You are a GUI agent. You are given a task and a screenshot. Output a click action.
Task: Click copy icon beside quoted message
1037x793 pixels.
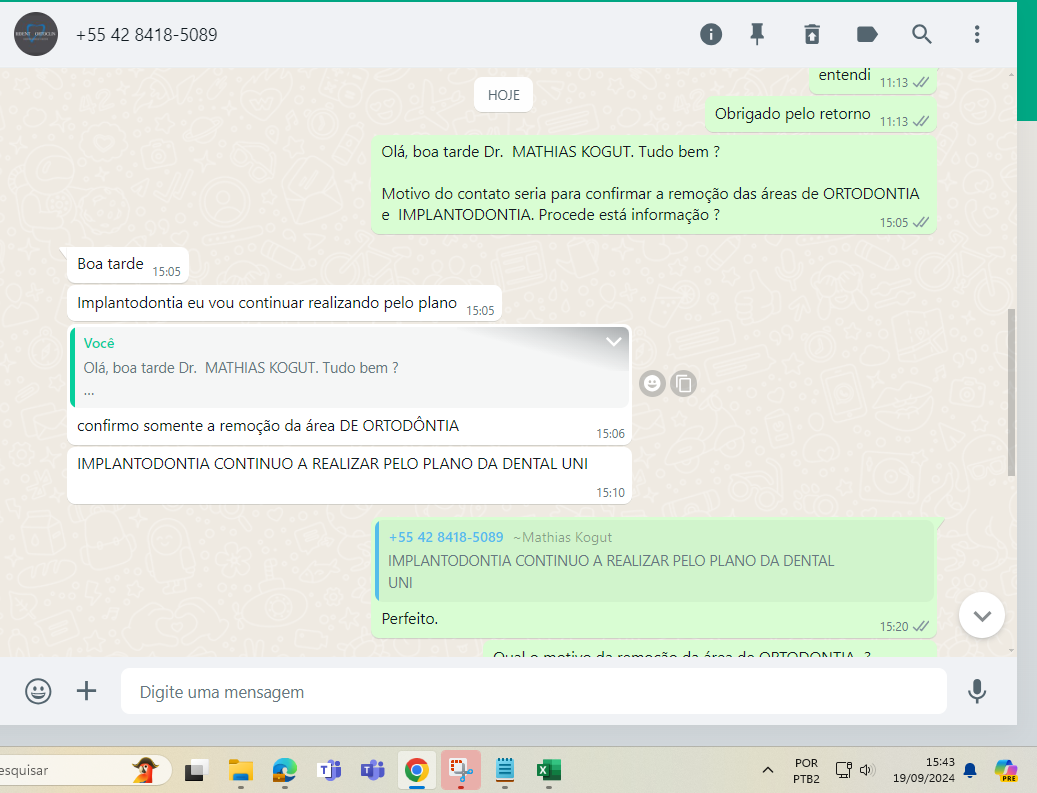[683, 383]
